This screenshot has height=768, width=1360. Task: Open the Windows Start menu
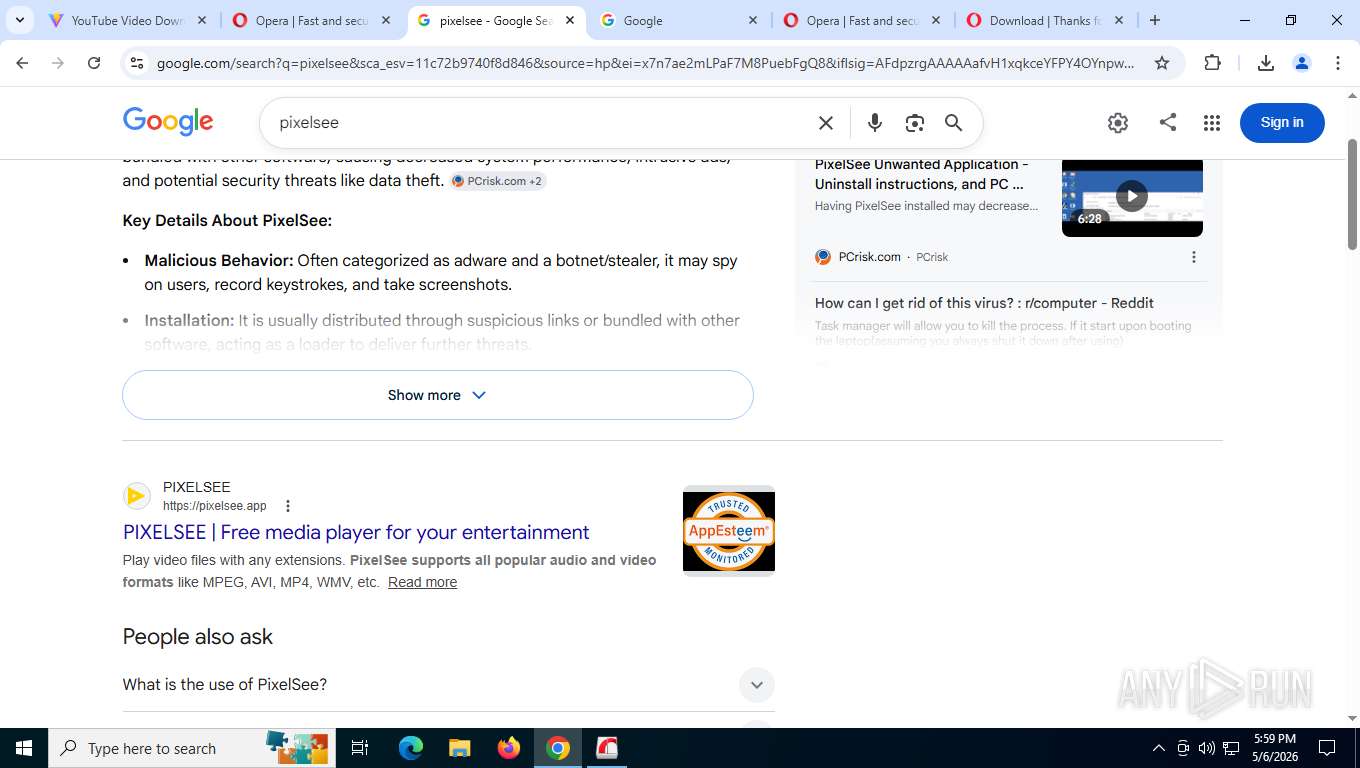pyautogui.click(x=23, y=748)
